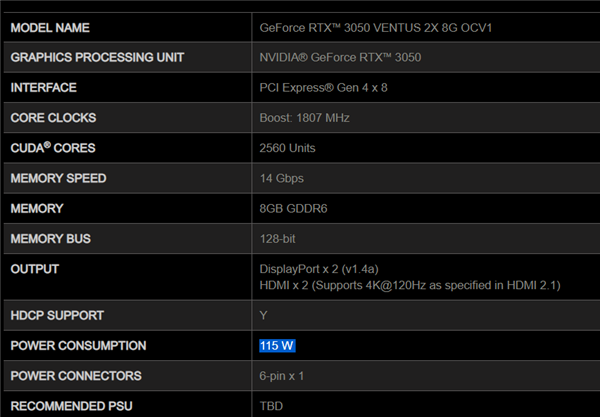Click the CUDA CORES label
This screenshot has height=417, width=600.
coord(52,149)
